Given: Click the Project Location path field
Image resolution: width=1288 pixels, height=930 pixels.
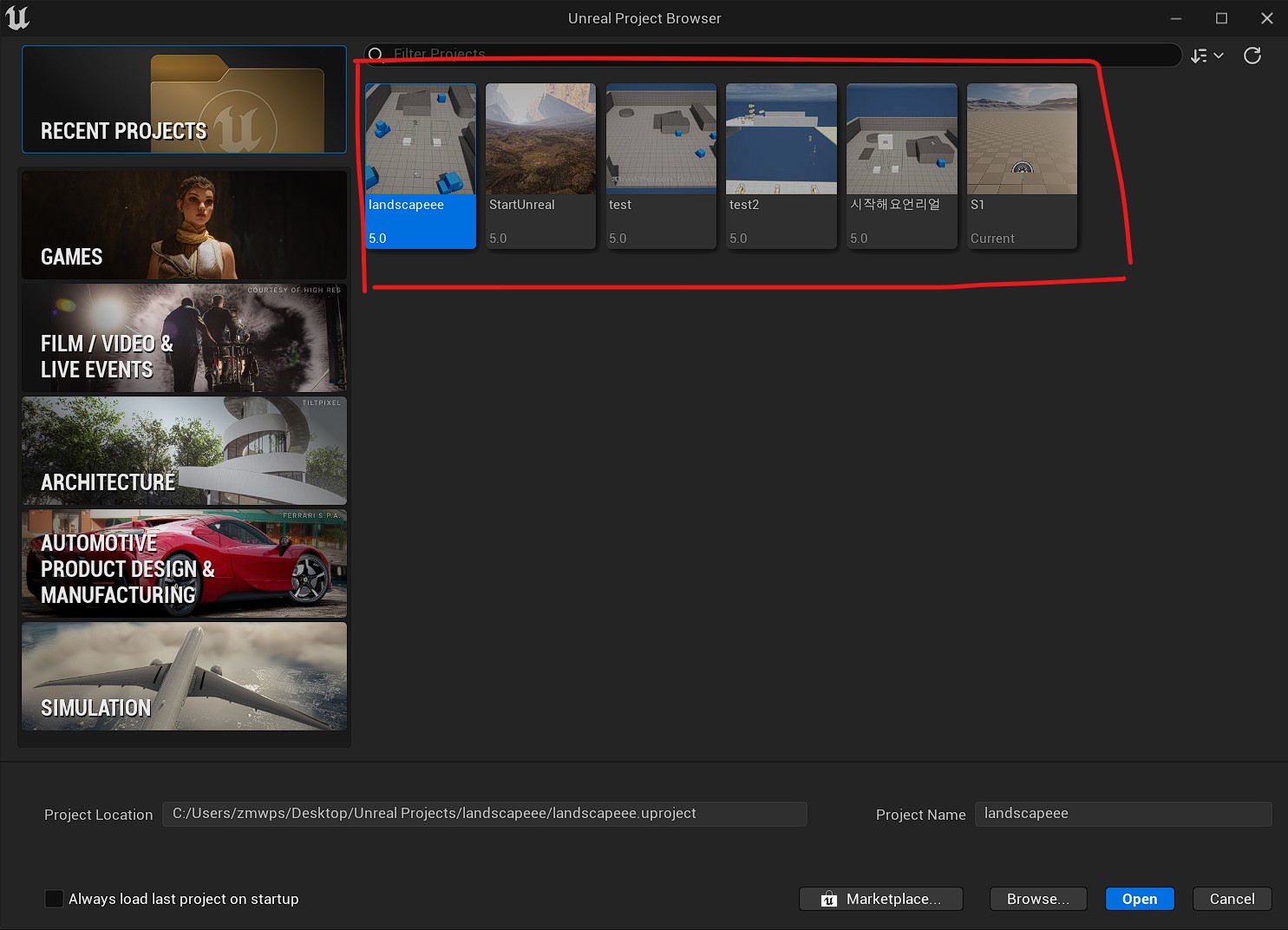Looking at the screenshot, I should (x=485, y=814).
